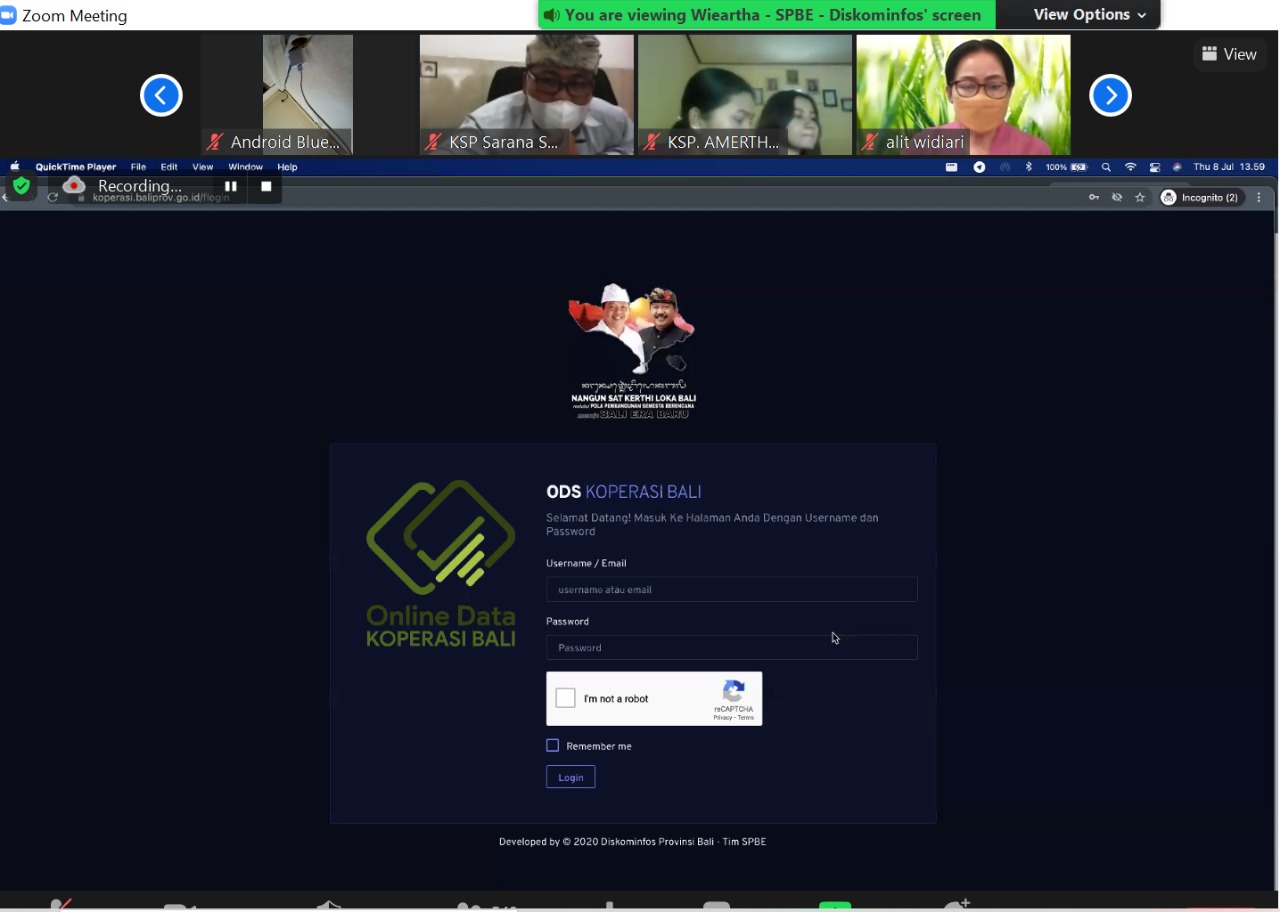Click the 100% battery indicator

[1066, 167]
